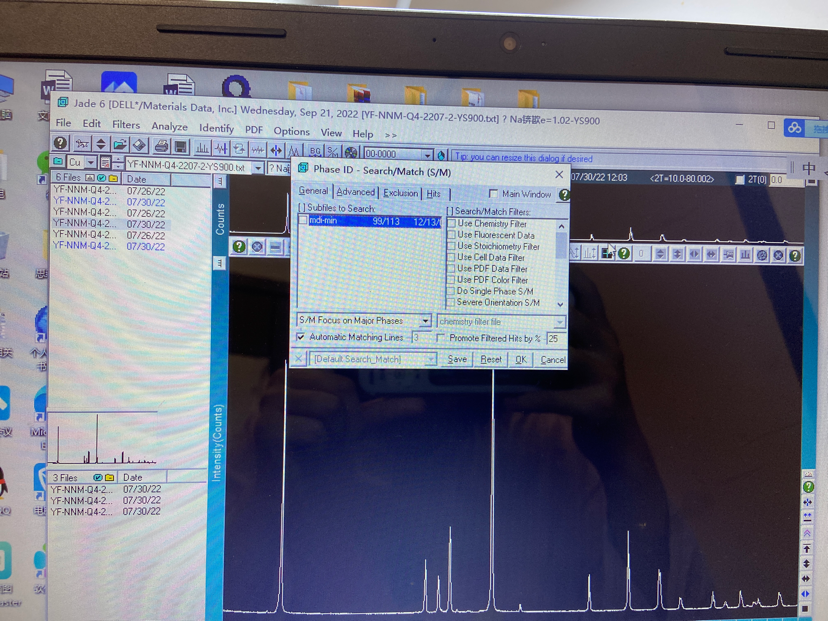
Task: Switch to the Advanced tab
Action: coord(355,192)
